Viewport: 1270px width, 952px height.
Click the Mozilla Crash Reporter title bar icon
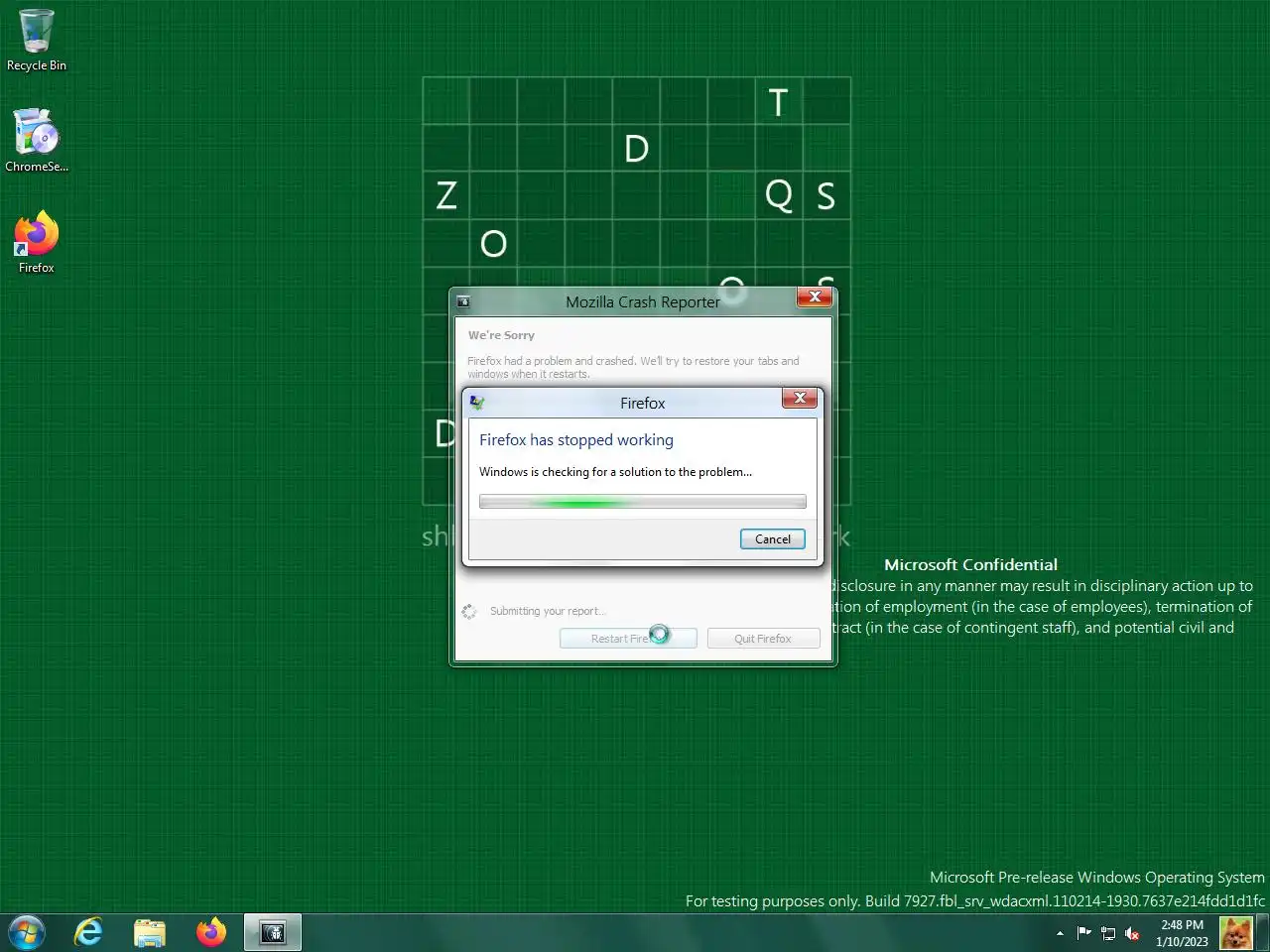(463, 301)
